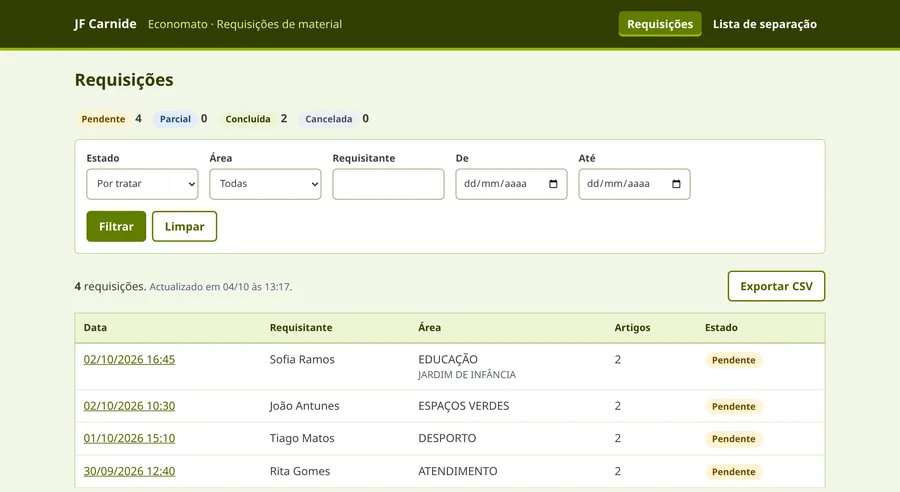900x492 pixels.
Task: Click the Economato · Requisições de material subtitle
Action: click(x=245, y=24)
